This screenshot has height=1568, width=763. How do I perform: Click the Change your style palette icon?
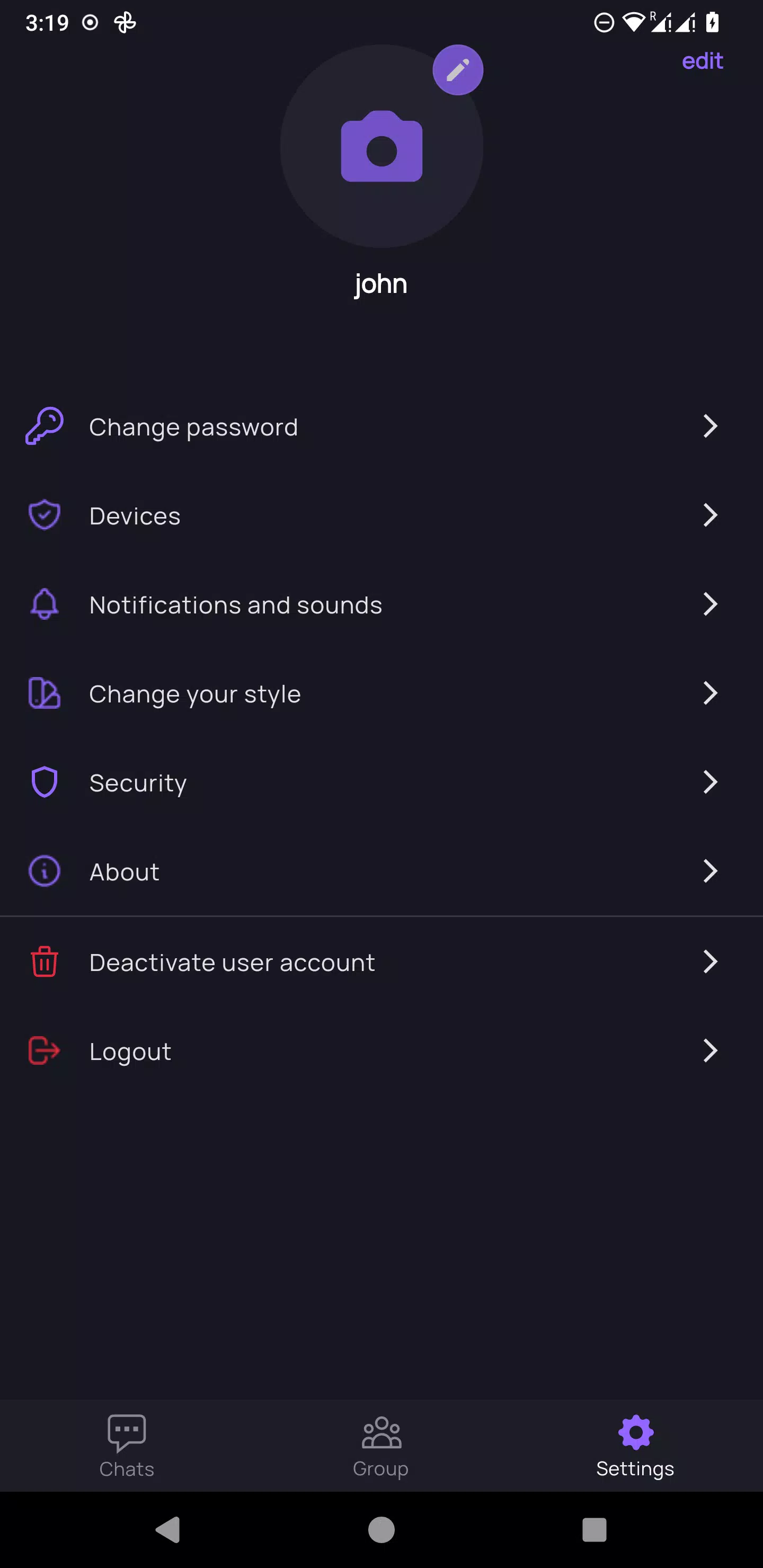point(45,693)
